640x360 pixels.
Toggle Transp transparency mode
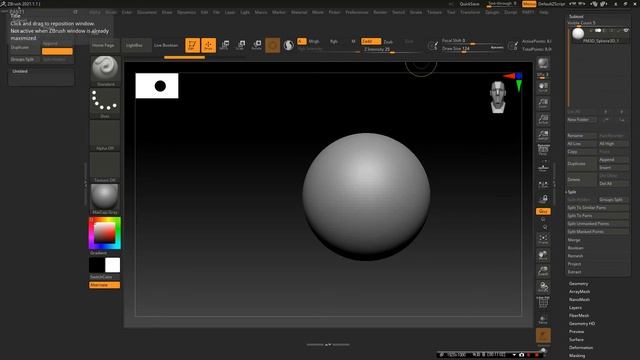point(543,319)
